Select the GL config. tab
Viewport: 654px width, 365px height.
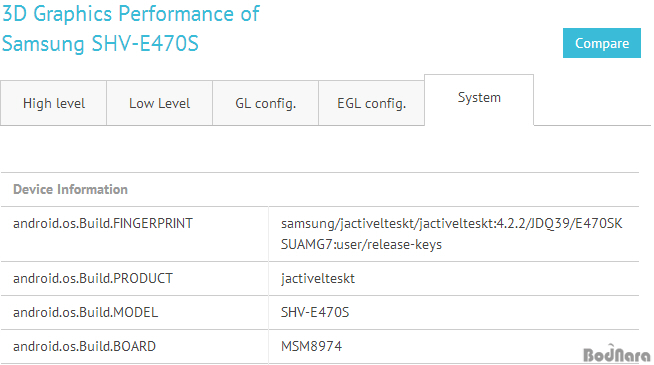tap(265, 103)
